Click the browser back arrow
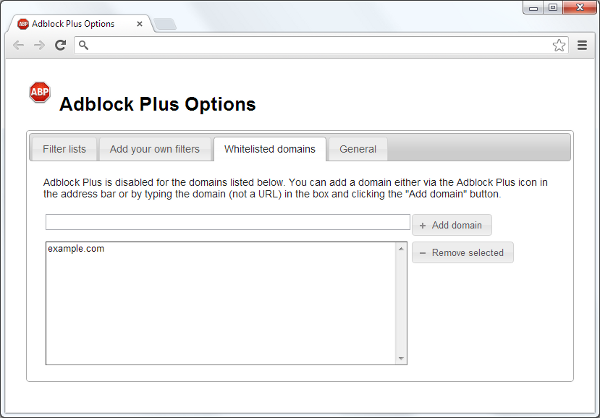 18,45
